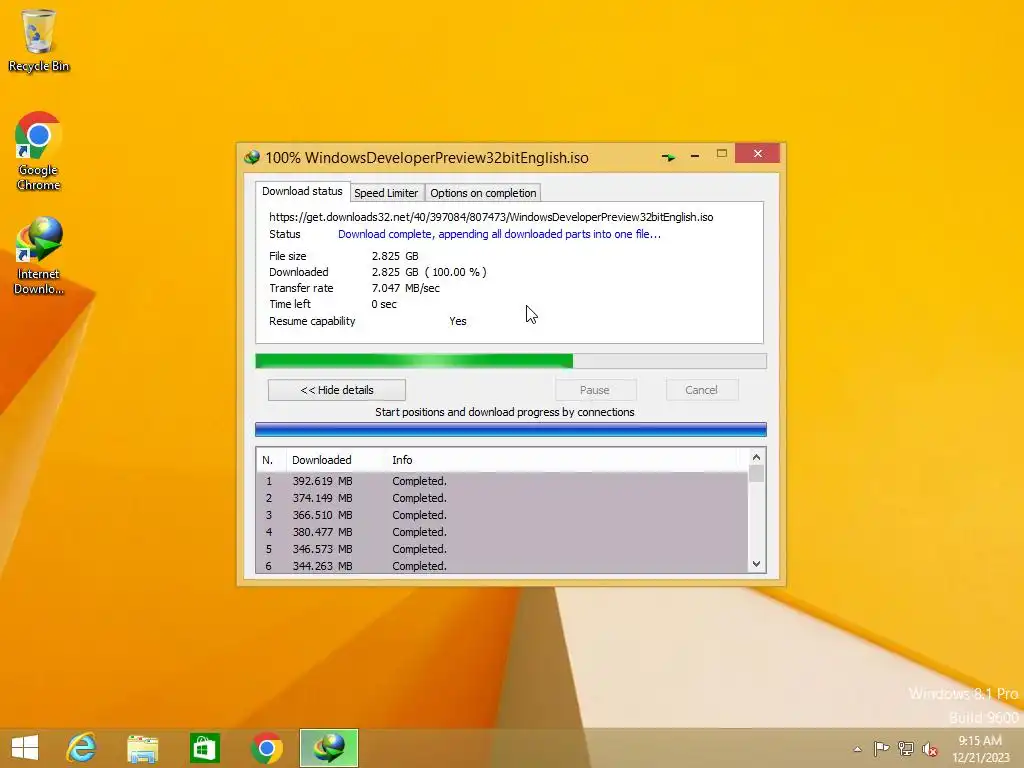Screen dimensions: 1024x768
Task: Click the download URL text
Action: point(491,217)
